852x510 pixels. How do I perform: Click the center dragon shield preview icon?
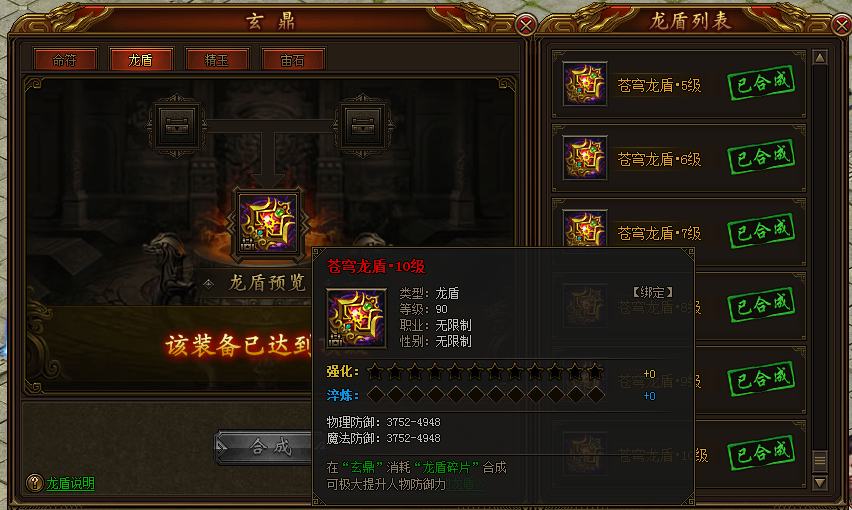point(268,223)
